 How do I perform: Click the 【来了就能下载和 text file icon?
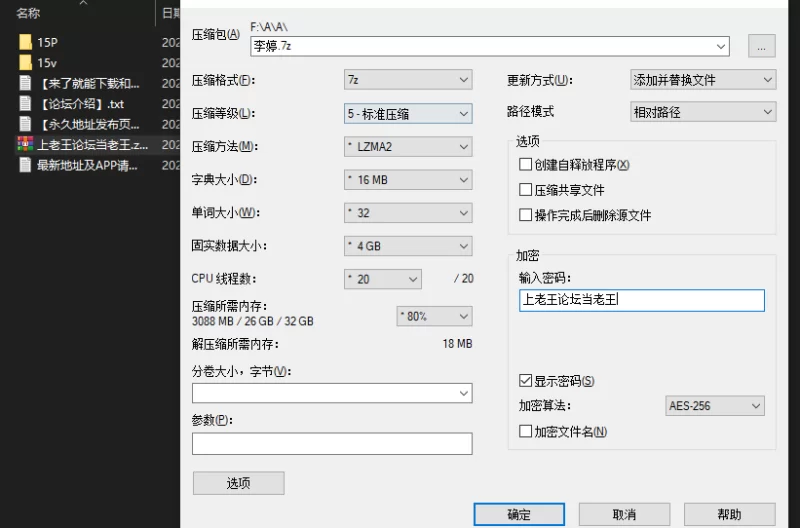[25, 83]
